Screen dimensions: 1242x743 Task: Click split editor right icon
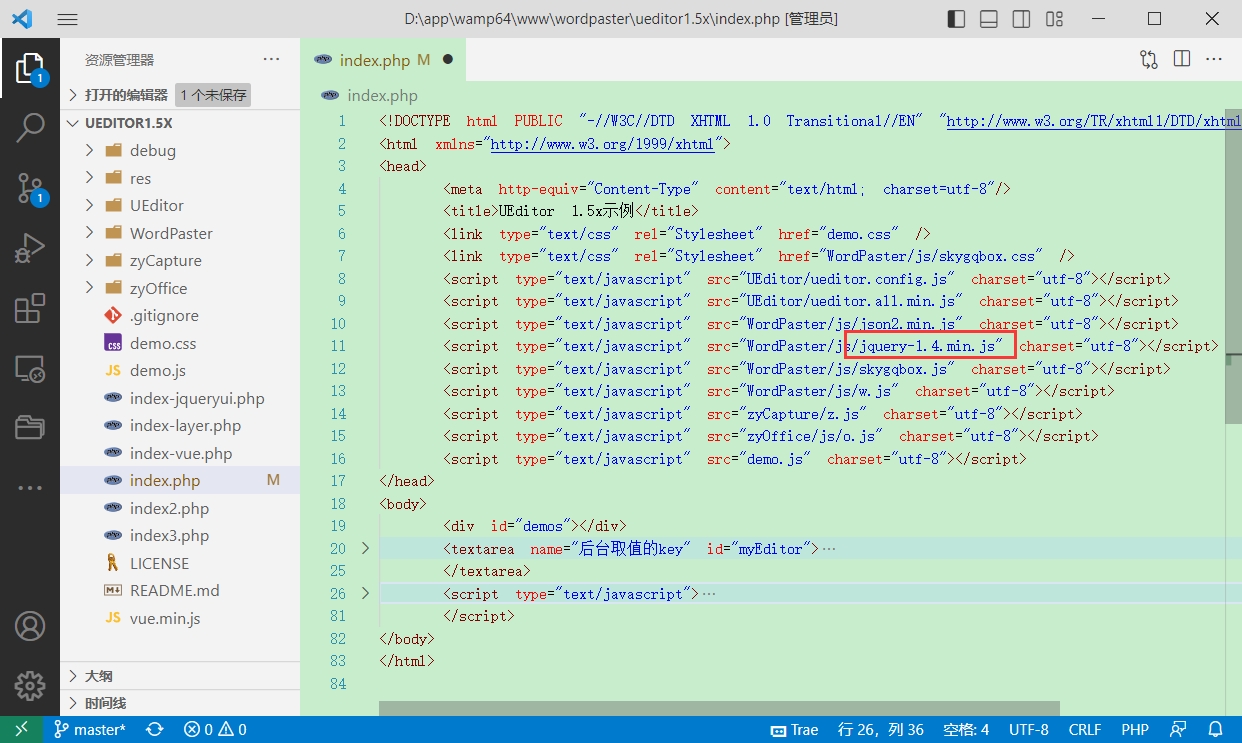[1182, 59]
